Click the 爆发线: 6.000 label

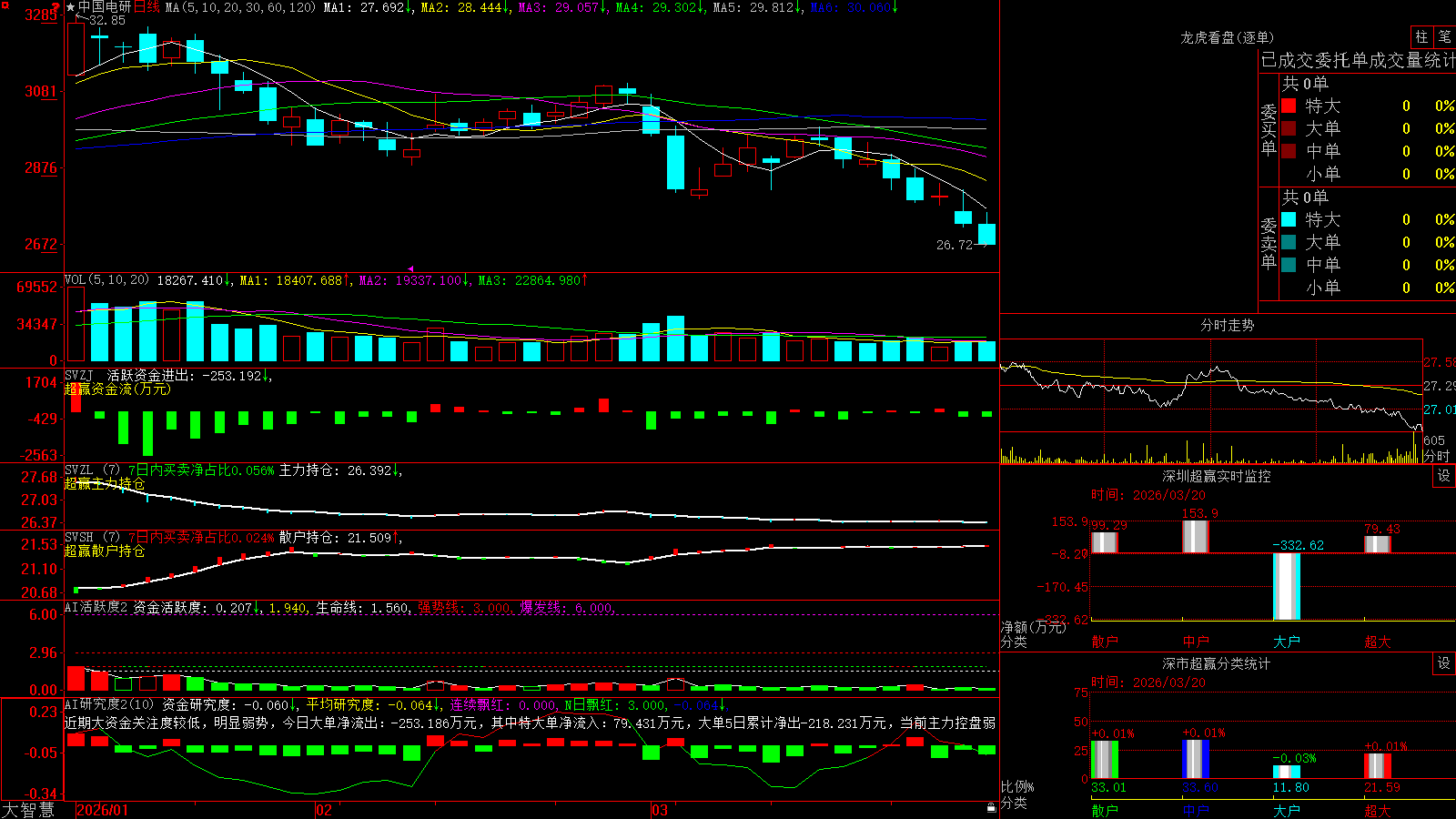click(x=568, y=607)
